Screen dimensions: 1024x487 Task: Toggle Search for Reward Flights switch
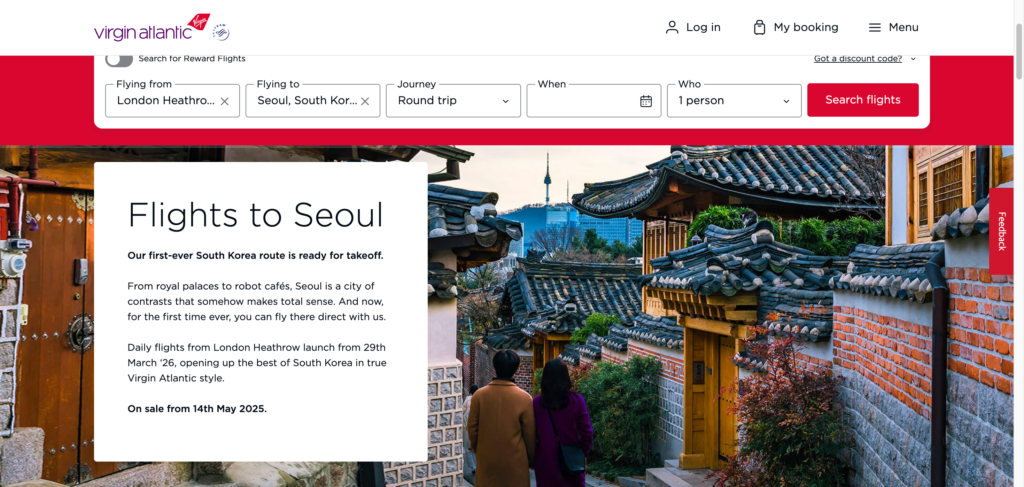point(119,59)
